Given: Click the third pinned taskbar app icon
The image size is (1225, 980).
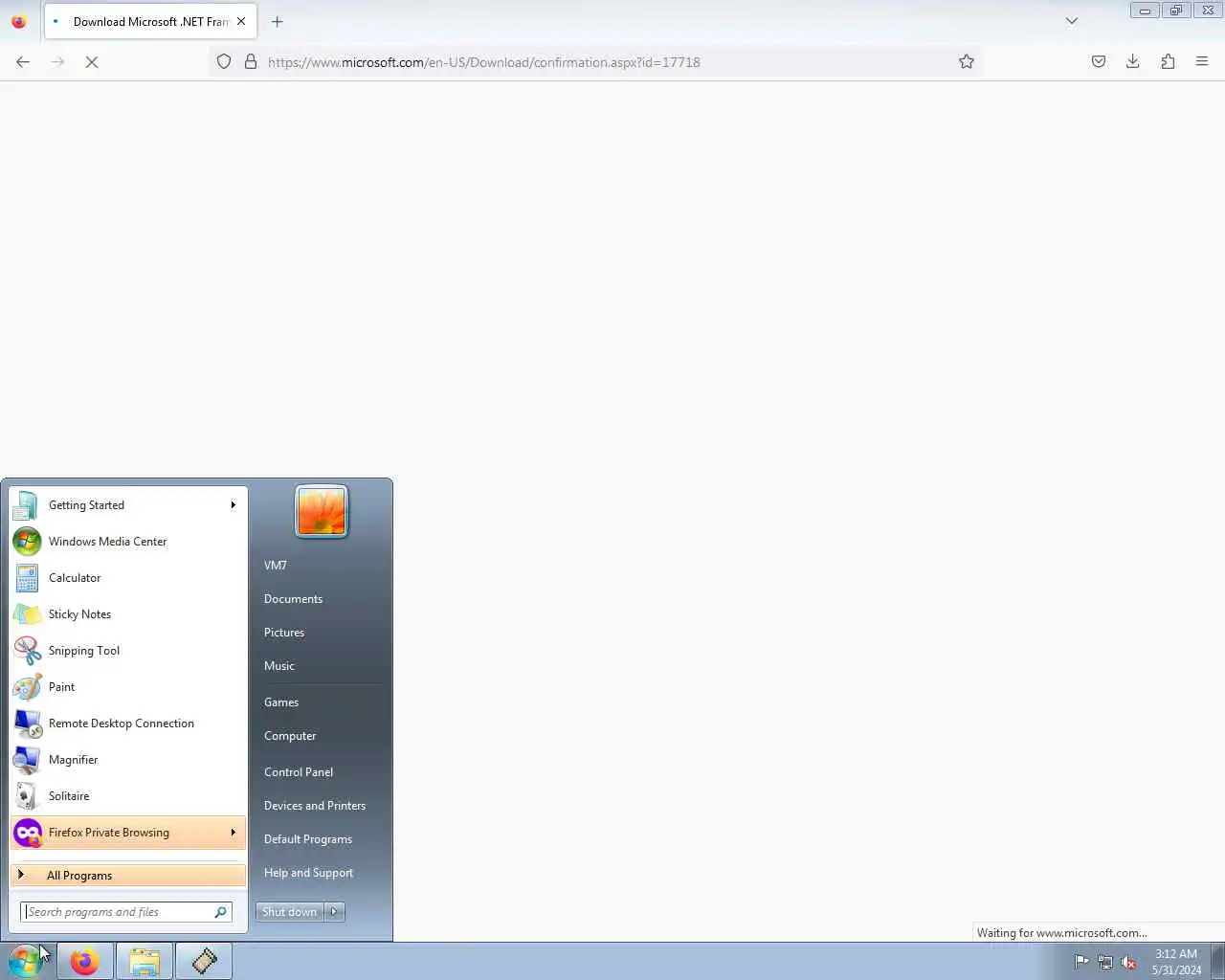Looking at the screenshot, I should click(x=204, y=961).
